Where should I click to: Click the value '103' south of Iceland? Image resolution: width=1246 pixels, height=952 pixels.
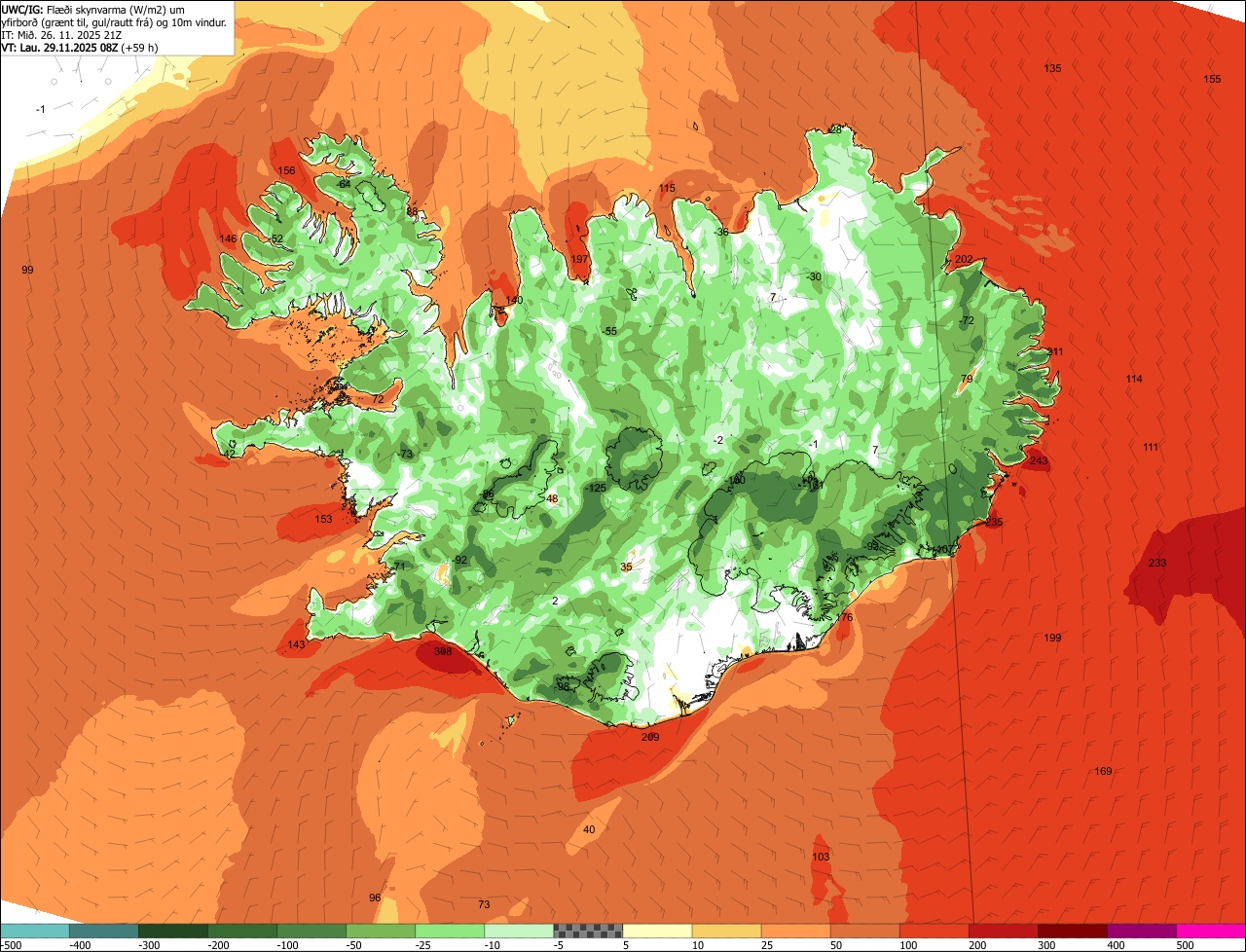[x=821, y=857]
